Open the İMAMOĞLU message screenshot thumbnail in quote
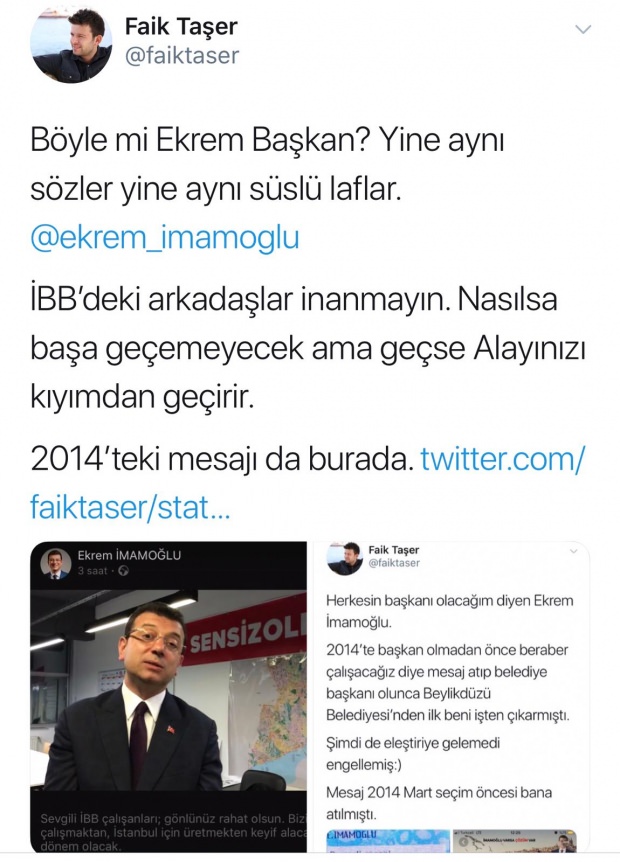Image resolution: width=620 pixels, height=862 pixels. 388,841
